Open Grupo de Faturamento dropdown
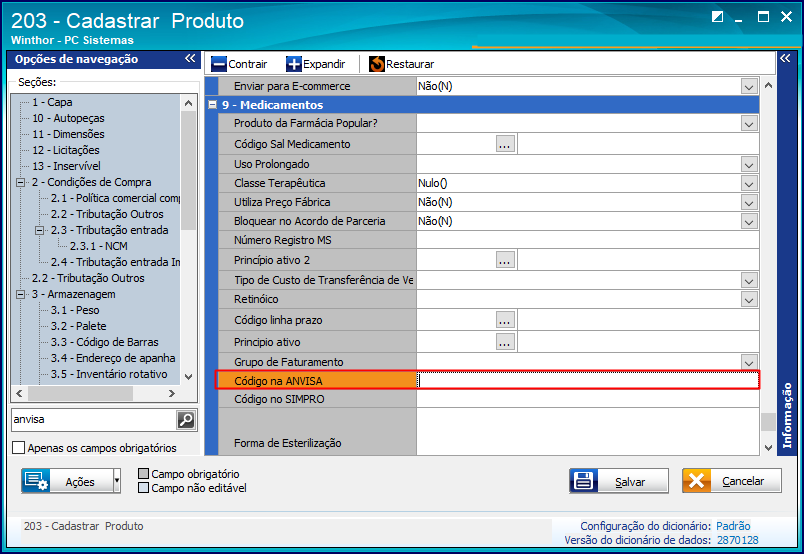The image size is (804, 554). pyautogui.click(x=749, y=362)
